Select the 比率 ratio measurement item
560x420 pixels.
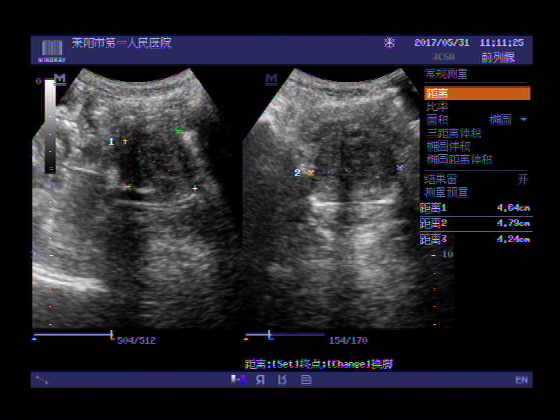438,106
